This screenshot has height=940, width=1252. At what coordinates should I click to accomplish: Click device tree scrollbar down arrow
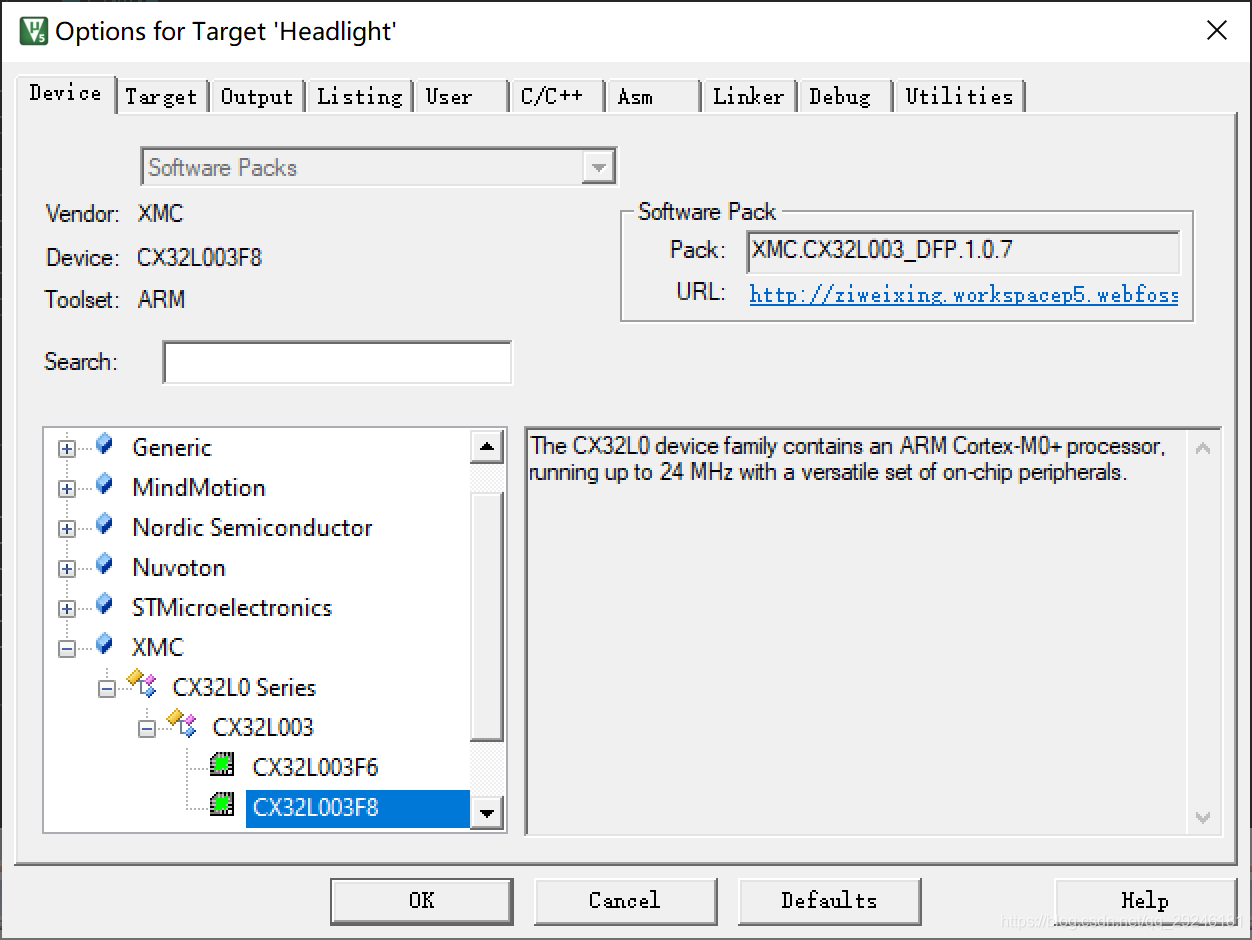coord(486,813)
